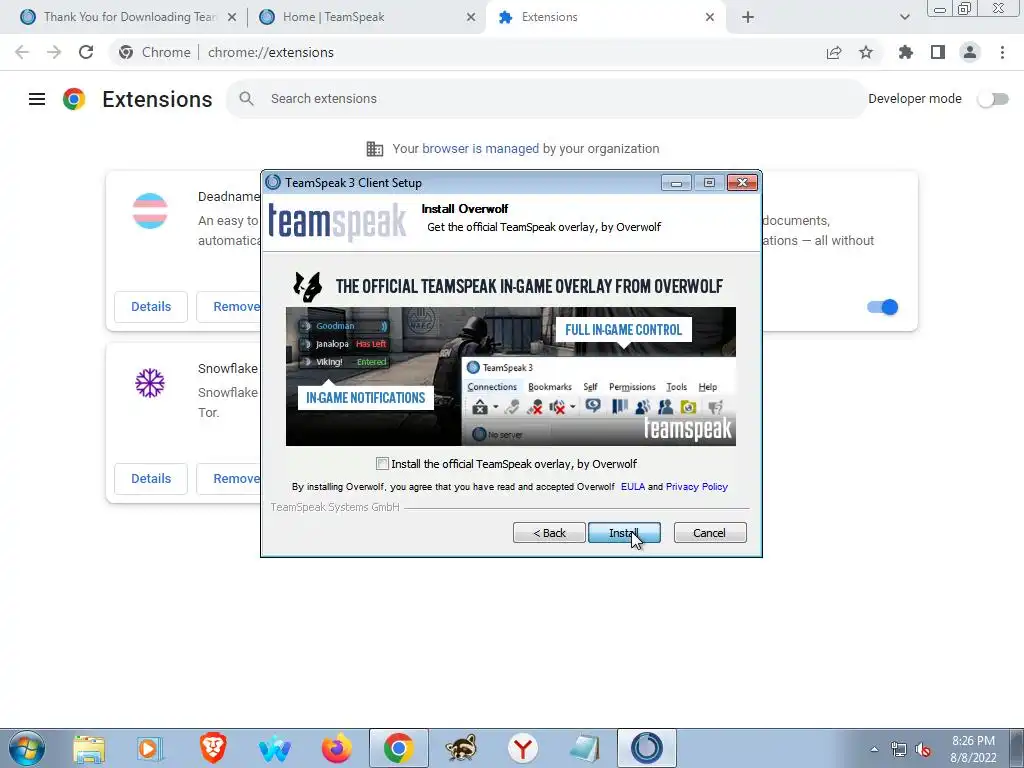Image resolution: width=1024 pixels, height=768 pixels.
Task: Open the Overwolf Privacy Policy link
Action: pyautogui.click(x=696, y=487)
